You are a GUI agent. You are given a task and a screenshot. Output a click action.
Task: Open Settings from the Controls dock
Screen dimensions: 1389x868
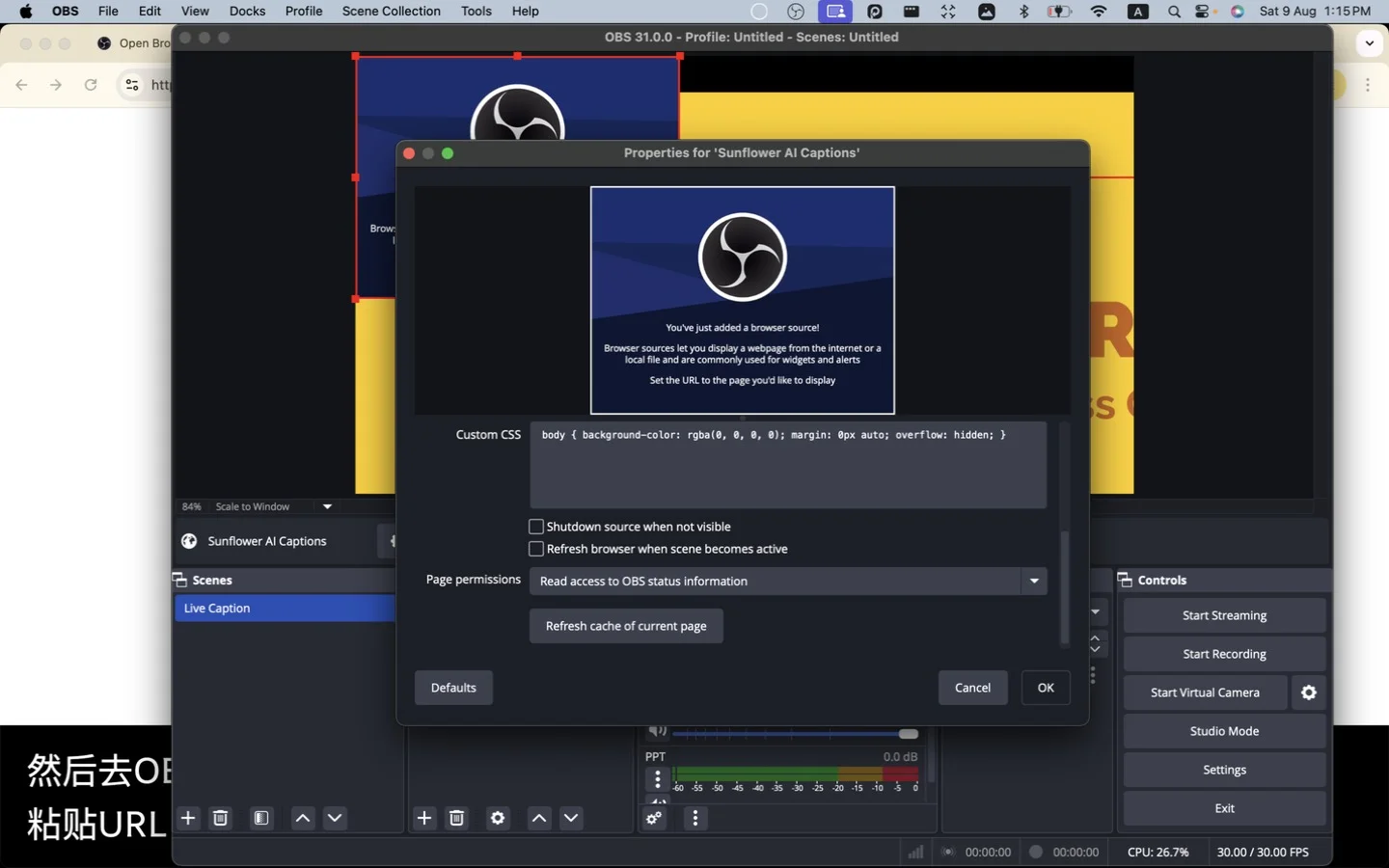pos(1224,770)
